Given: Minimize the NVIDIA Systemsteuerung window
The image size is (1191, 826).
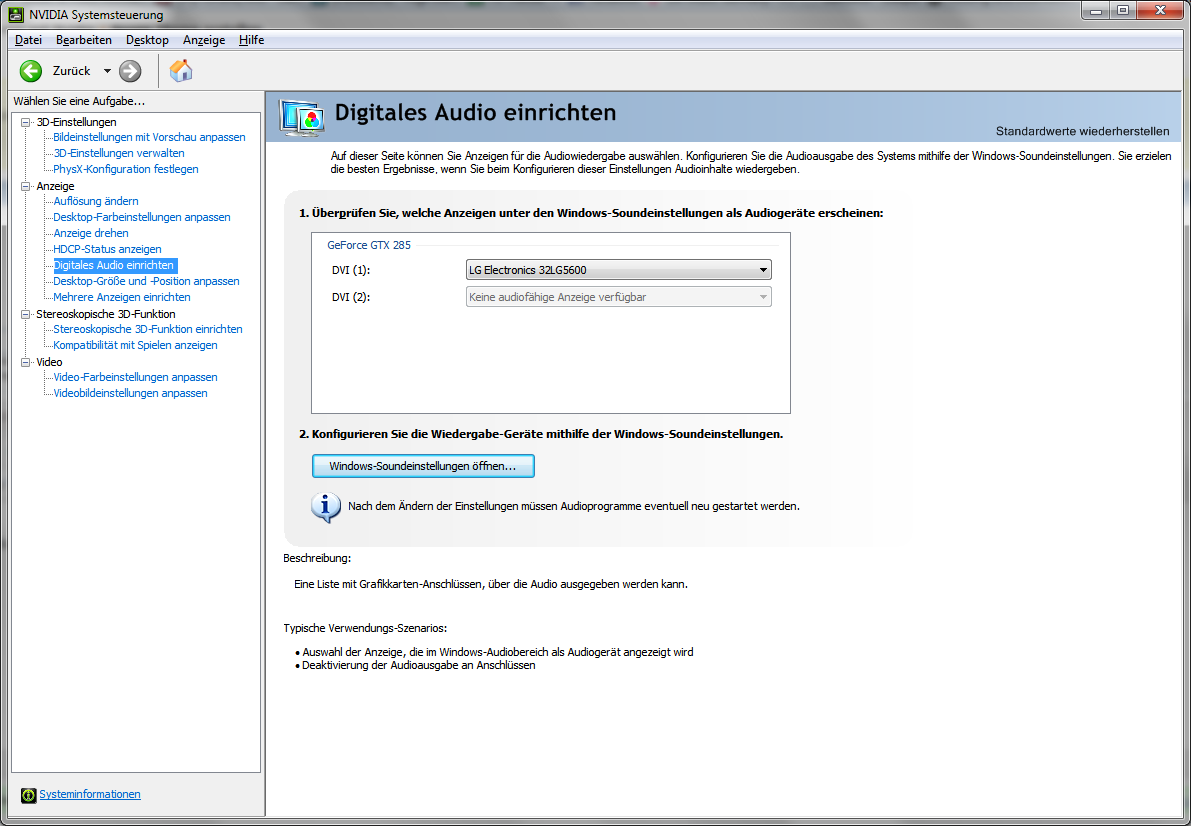Looking at the screenshot, I should tap(1096, 11).
